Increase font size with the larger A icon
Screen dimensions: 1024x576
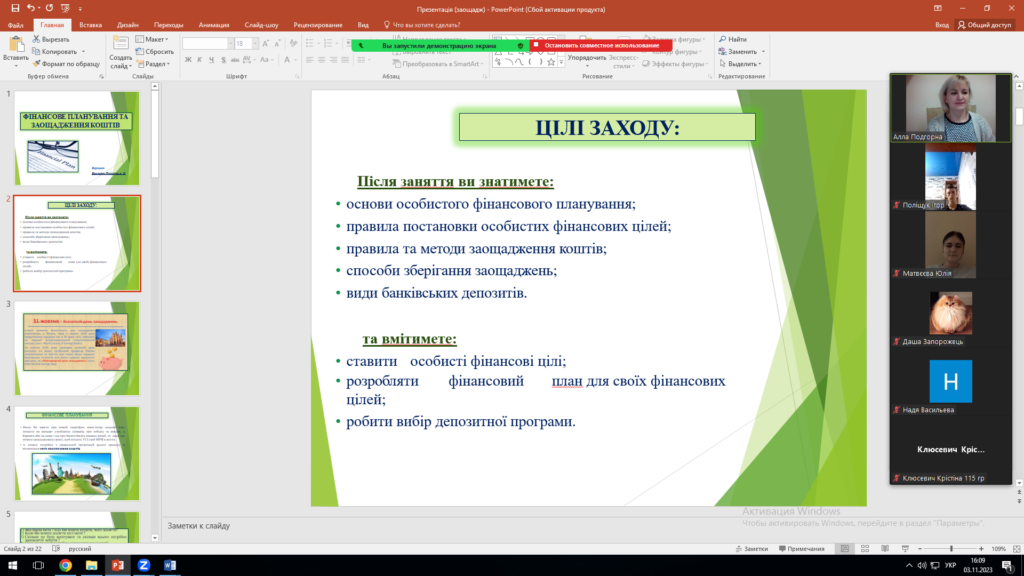265,43
